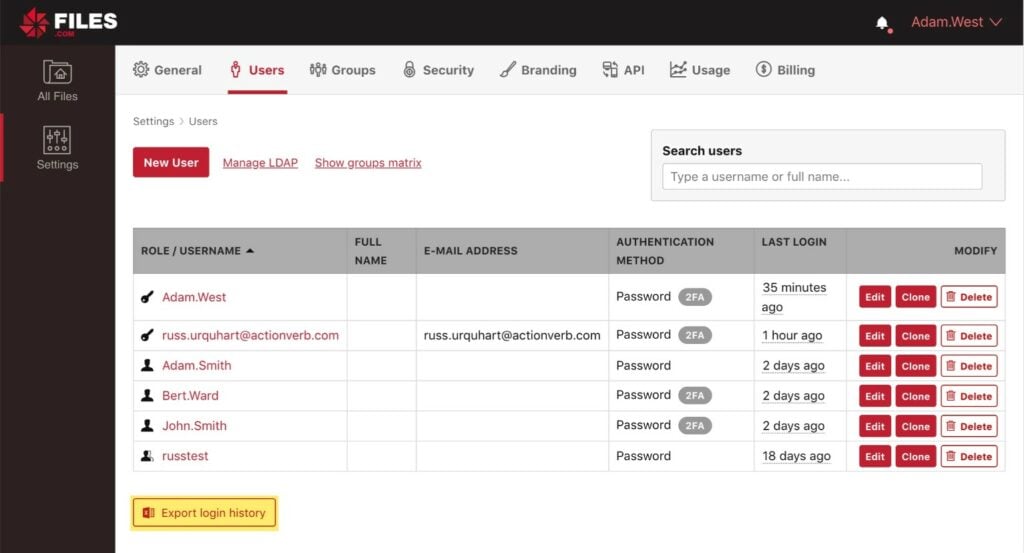Clone the Adam.Smith user
This screenshot has height=553, width=1024.
point(916,366)
